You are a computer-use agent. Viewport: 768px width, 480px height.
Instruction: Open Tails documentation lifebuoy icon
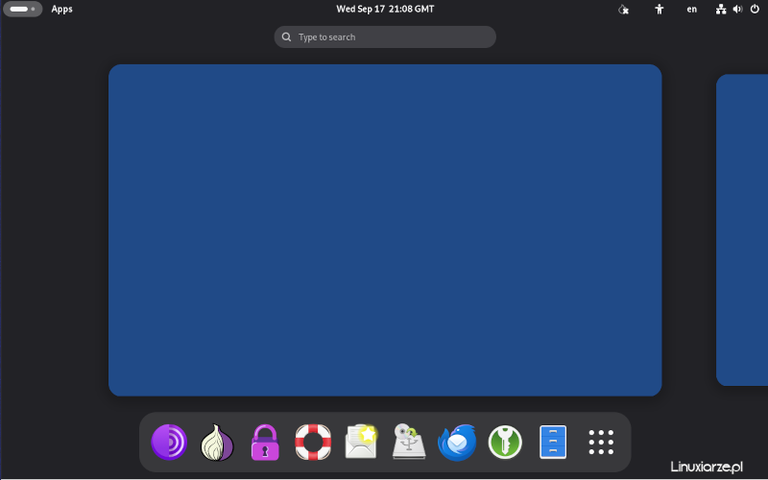click(313, 442)
